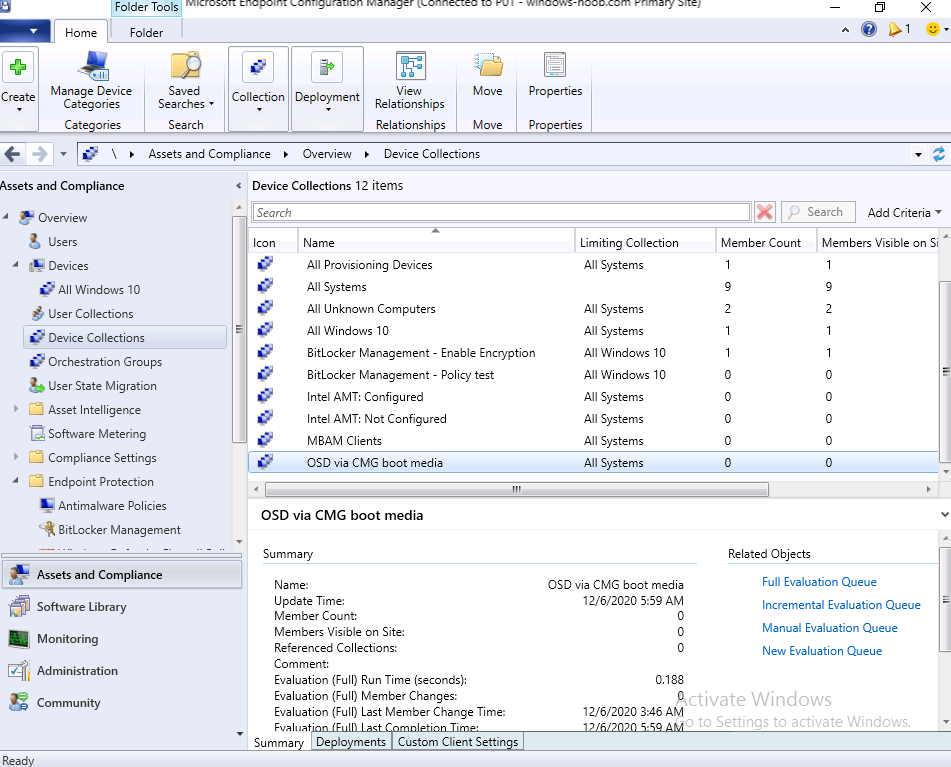Viewport: 951px width, 767px height.
Task: Sort by the Name column header
Action: tap(435, 243)
